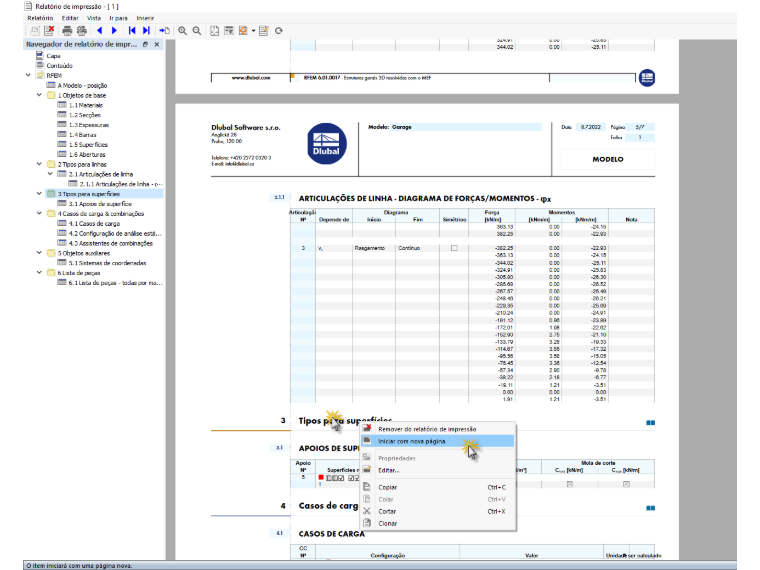Open the Relatório menu

[40, 18]
